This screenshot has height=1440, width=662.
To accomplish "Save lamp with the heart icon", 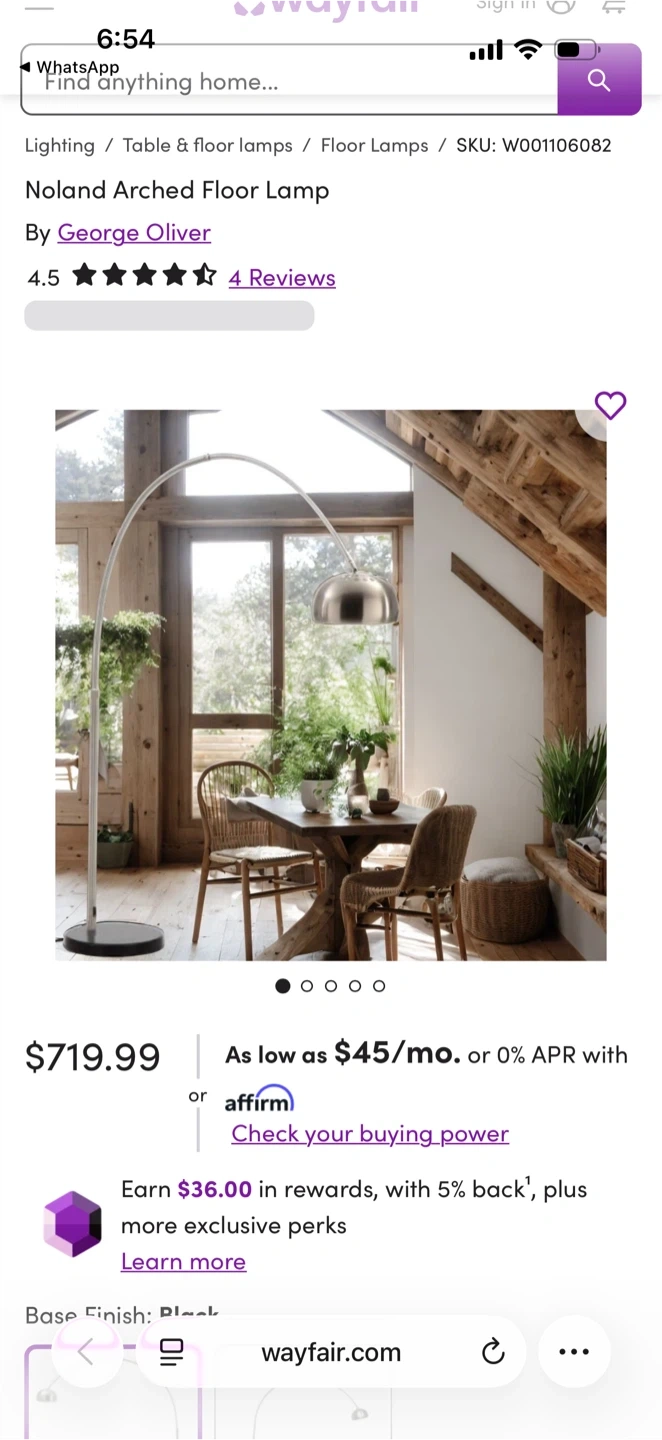I will 610,405.
